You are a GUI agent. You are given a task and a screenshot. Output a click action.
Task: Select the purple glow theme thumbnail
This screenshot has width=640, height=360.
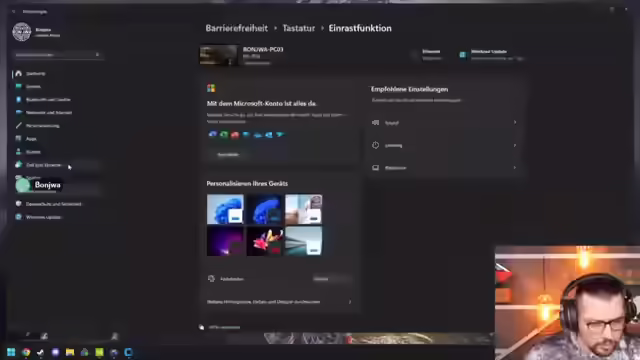click(x=225, y=241)
